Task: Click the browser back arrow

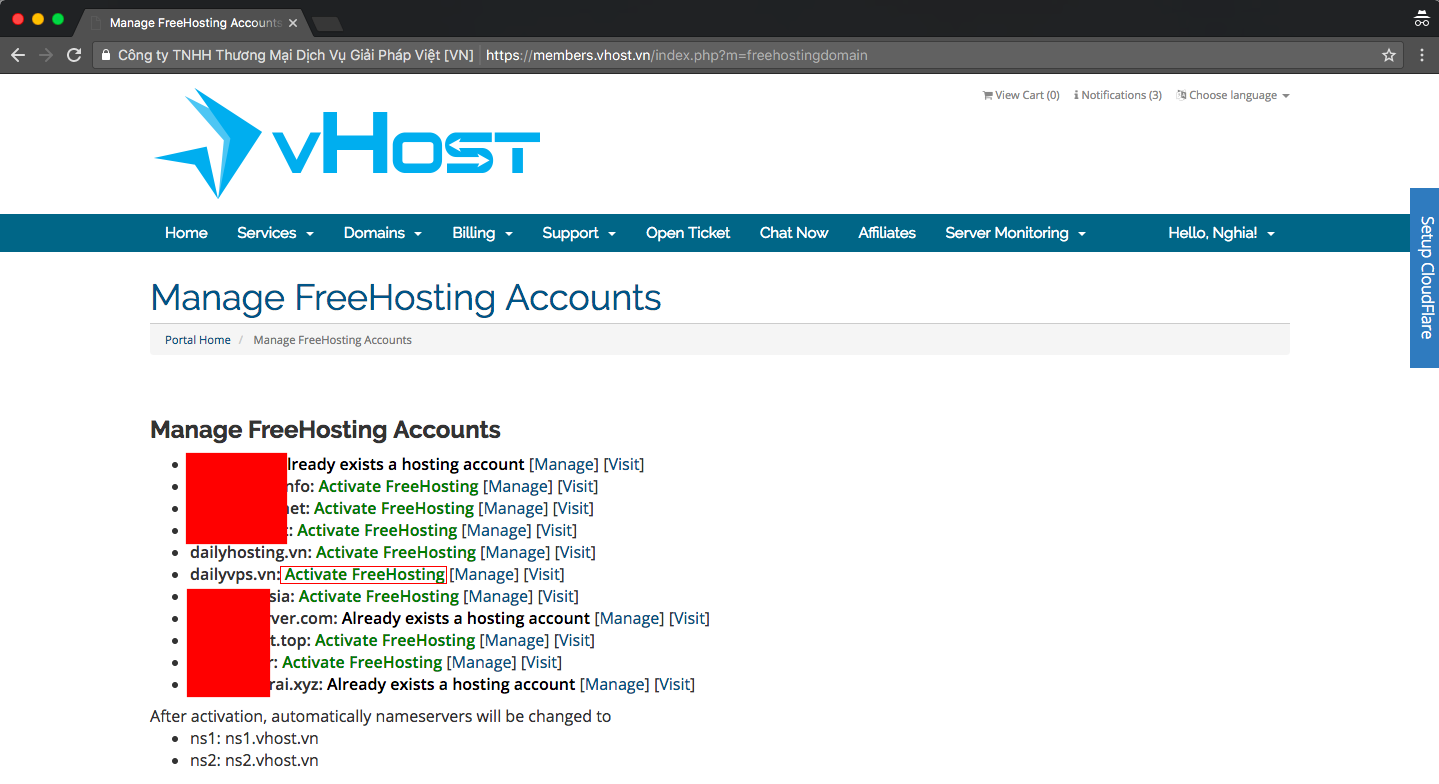Action: [17, 56]
